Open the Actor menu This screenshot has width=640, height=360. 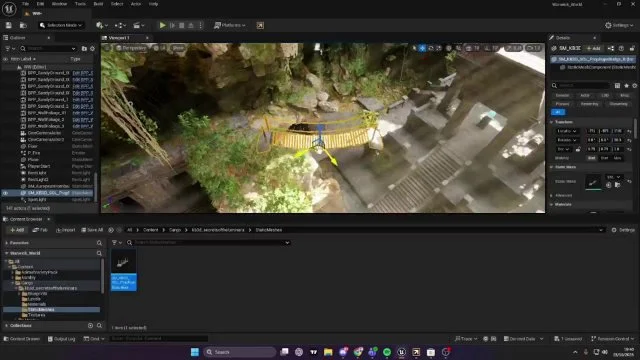tap(136, 4)
